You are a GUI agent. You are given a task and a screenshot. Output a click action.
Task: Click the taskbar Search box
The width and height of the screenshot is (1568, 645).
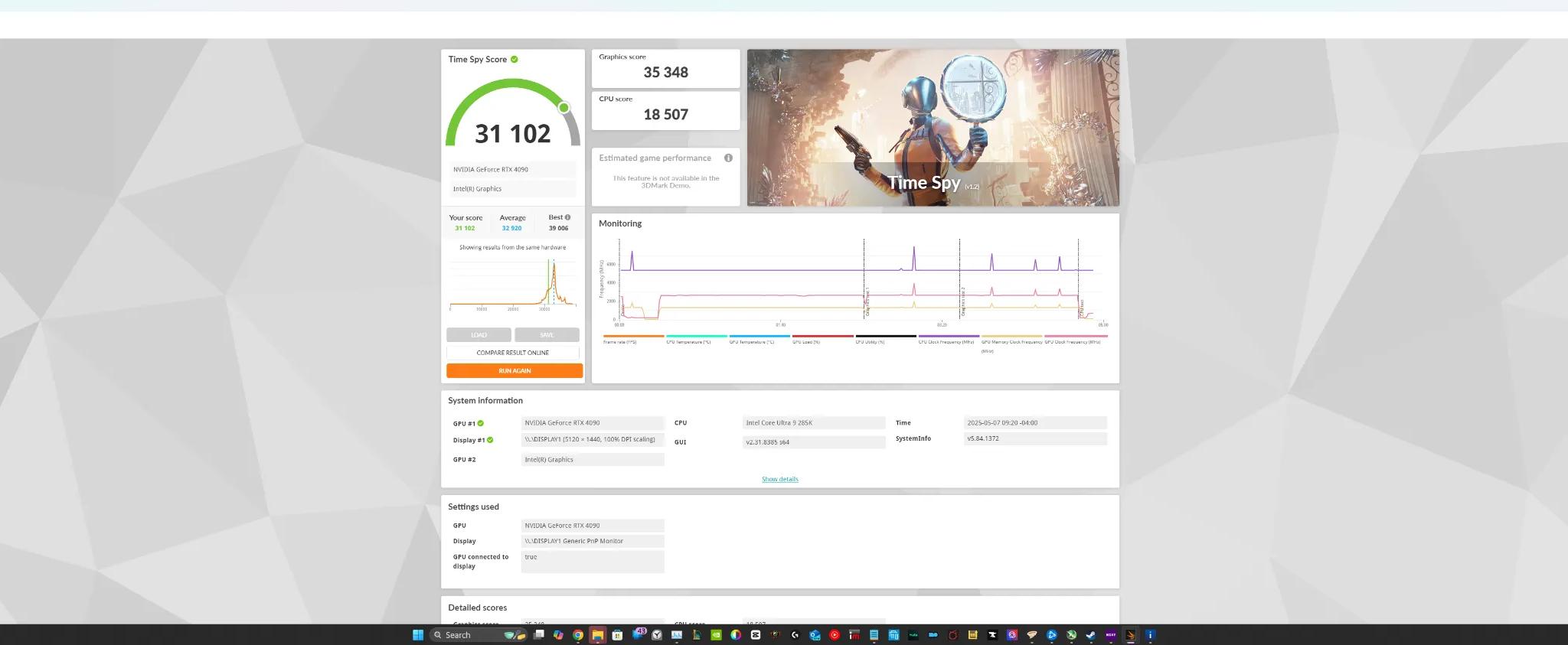point(479,635)
